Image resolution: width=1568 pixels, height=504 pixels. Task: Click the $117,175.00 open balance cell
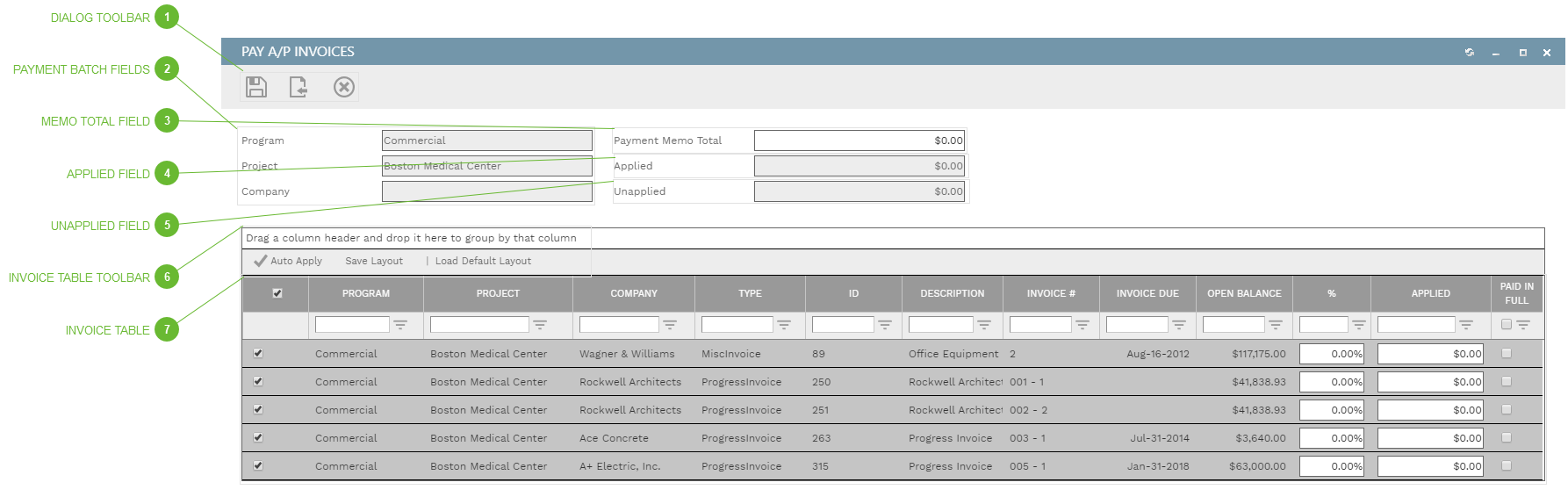point(1258,354)
